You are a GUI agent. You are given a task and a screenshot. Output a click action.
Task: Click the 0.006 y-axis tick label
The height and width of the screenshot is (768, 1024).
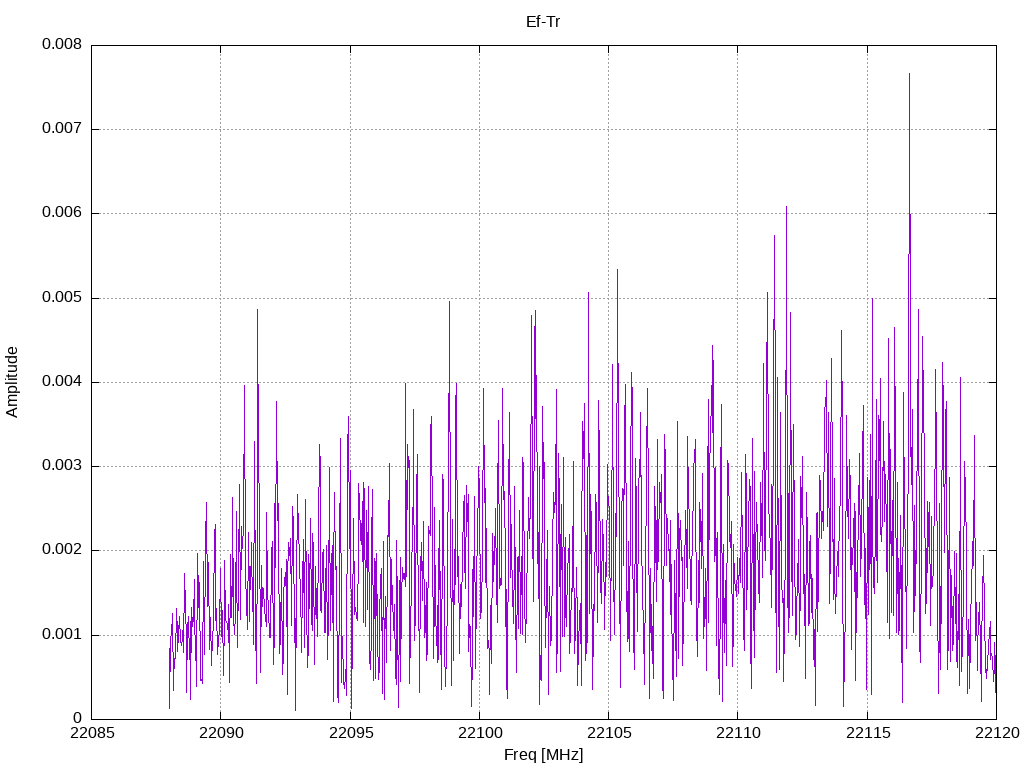point(62,212)
